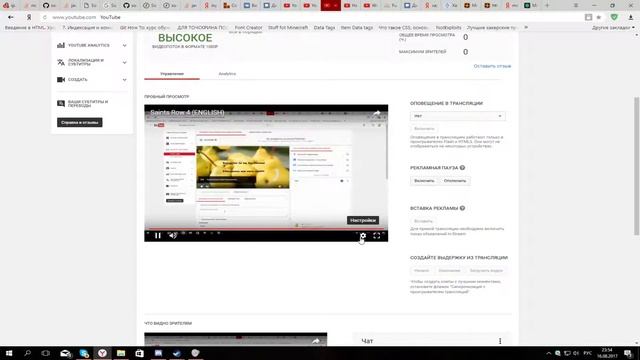Click the Оставить отзыв link

coord(492,66)
